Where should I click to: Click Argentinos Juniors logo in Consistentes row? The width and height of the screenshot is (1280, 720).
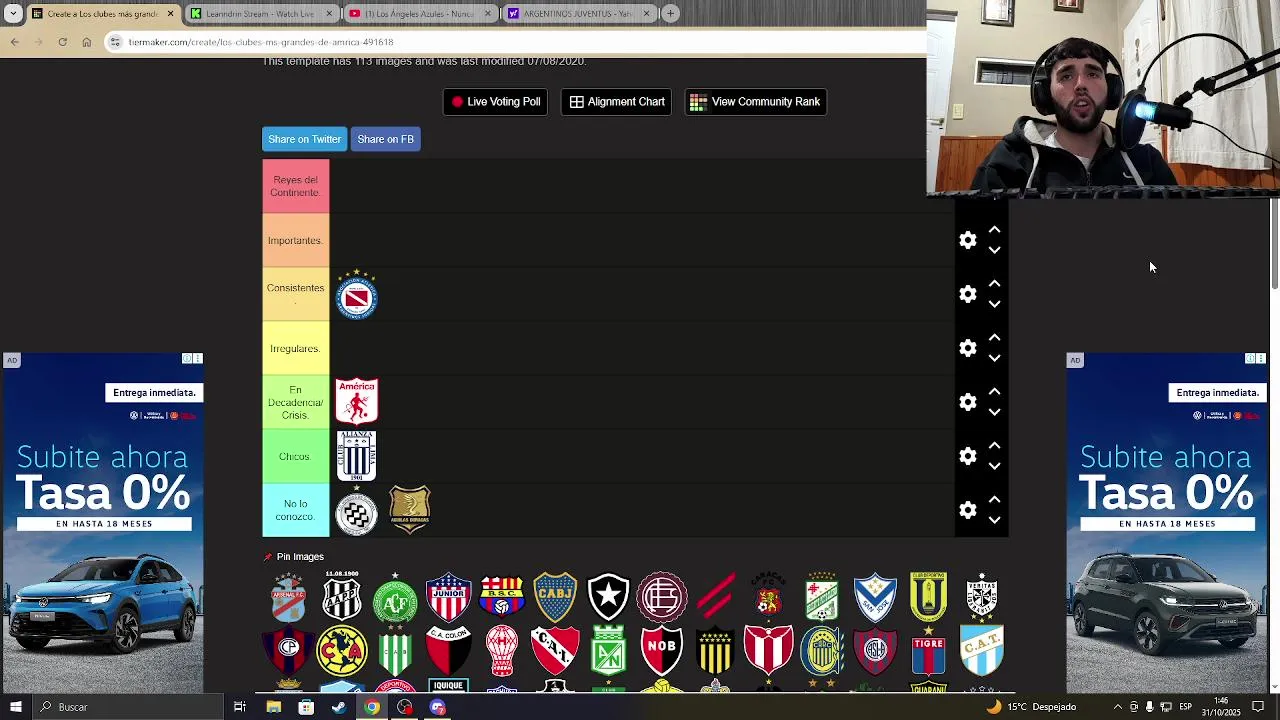tap(356, 295)
